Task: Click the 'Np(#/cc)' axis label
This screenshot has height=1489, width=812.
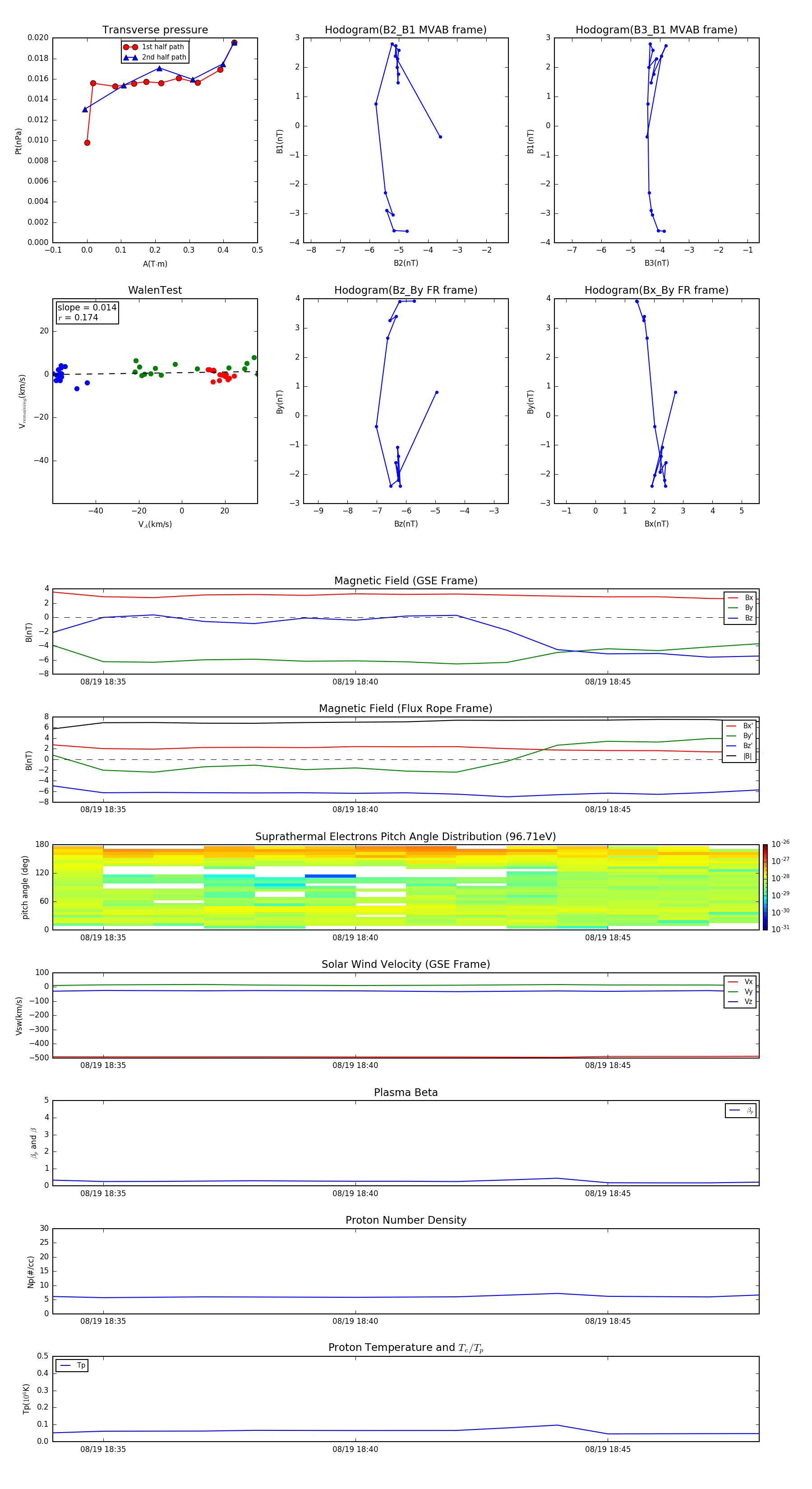Action: click(31, 1271)
